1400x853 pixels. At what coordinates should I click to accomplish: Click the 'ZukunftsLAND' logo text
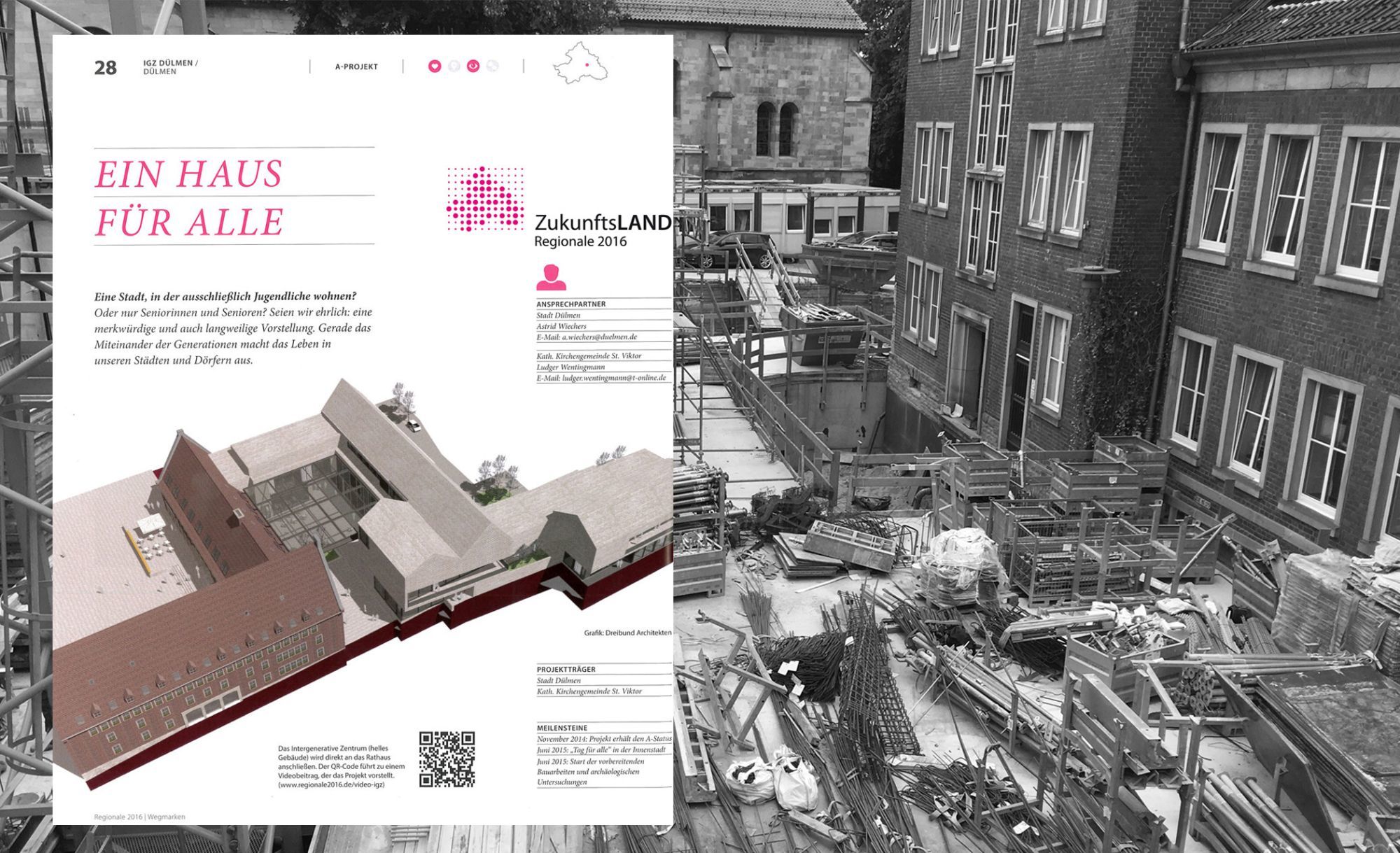tap(603, 223)
